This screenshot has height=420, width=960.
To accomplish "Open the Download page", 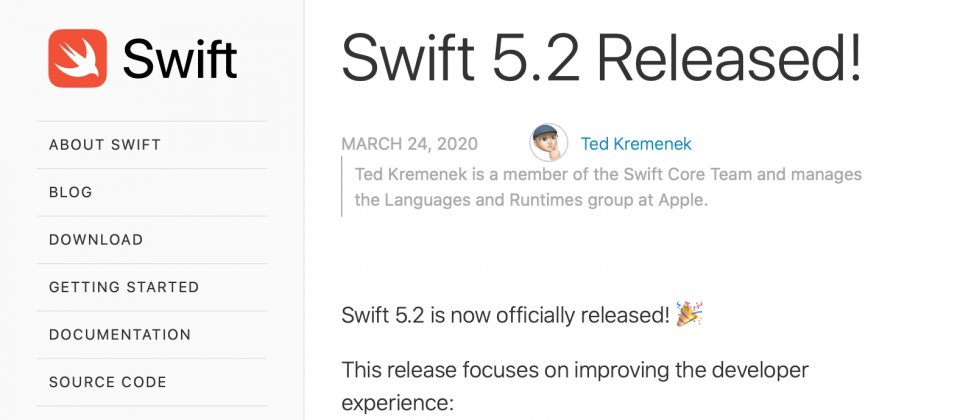I will point(96,240).
